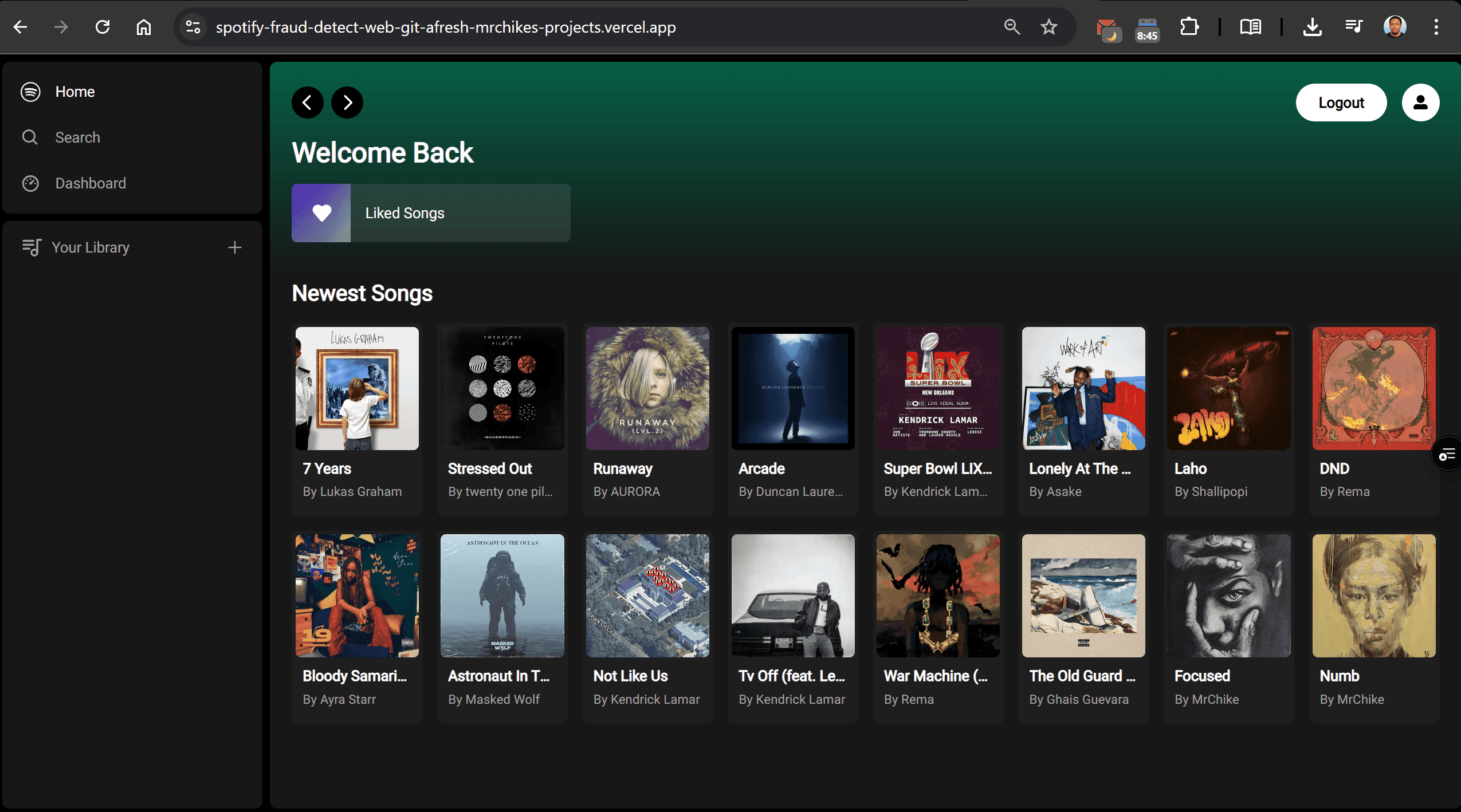This screenshot has width=1461, height=812.
Task: Click 'By AURORA' artist text
Action: pos(627,491)
